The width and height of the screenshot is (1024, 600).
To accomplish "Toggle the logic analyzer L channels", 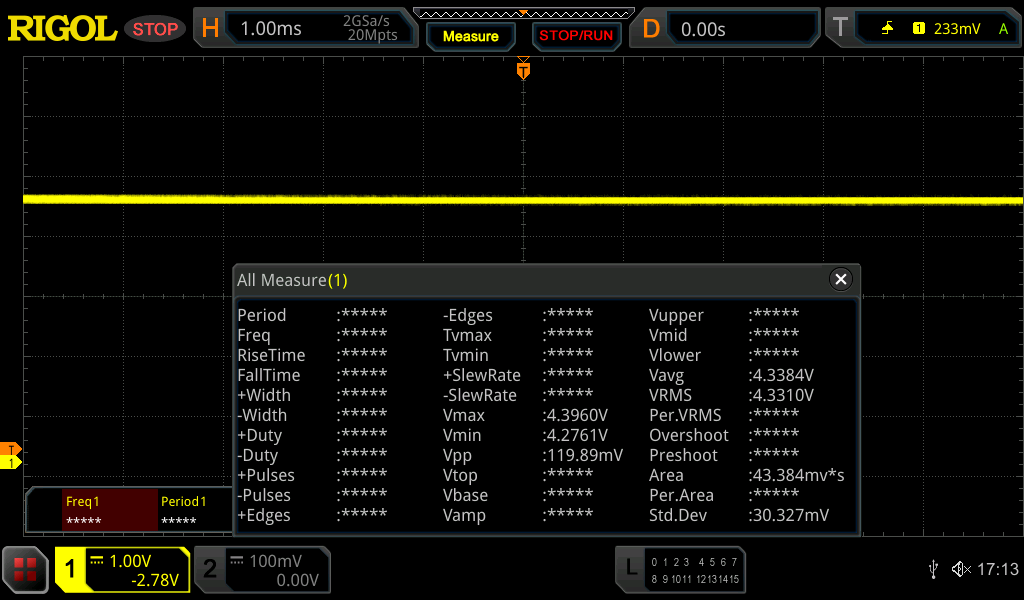I will 682,569.
